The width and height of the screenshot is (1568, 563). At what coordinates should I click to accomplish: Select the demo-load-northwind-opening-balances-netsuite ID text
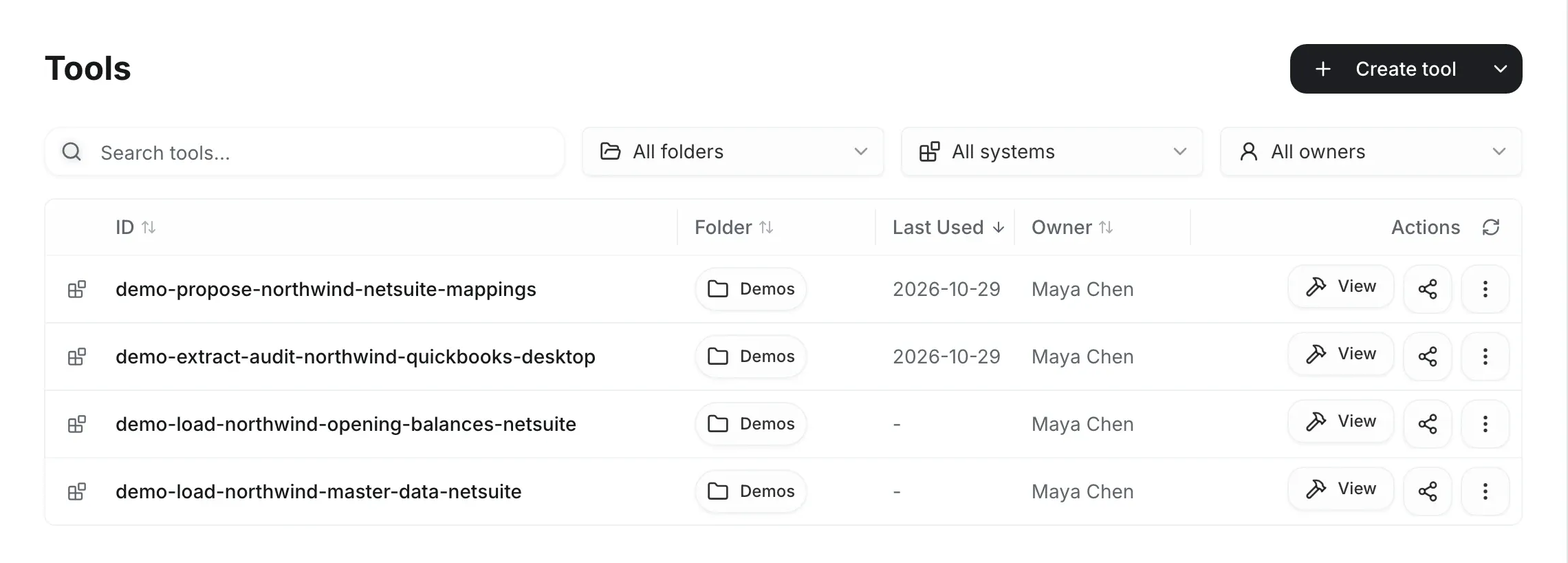tap(346, 424)
